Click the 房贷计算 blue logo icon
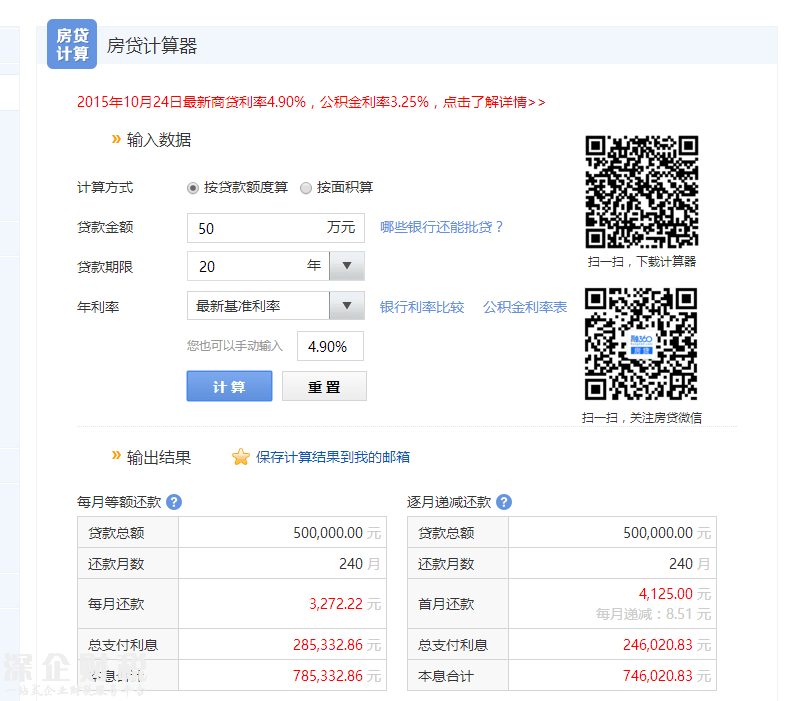Viewport: 785px width, 701px height. coord(72,44)
